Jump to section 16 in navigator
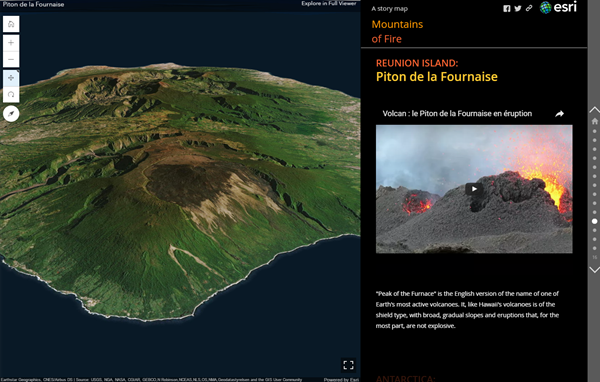This screenshot has height=382, width=600. [594, 257]
